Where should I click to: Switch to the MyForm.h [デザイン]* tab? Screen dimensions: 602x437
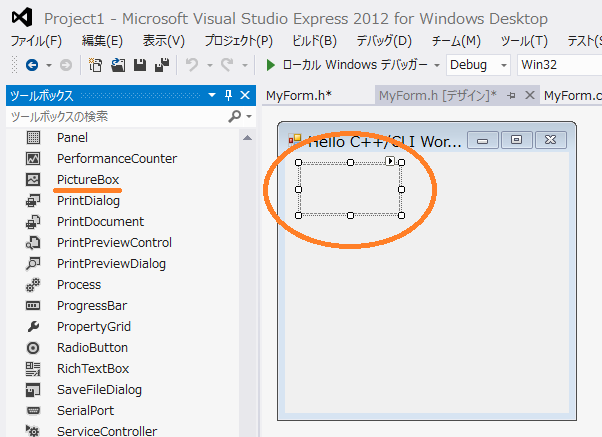tap(438, 95)
